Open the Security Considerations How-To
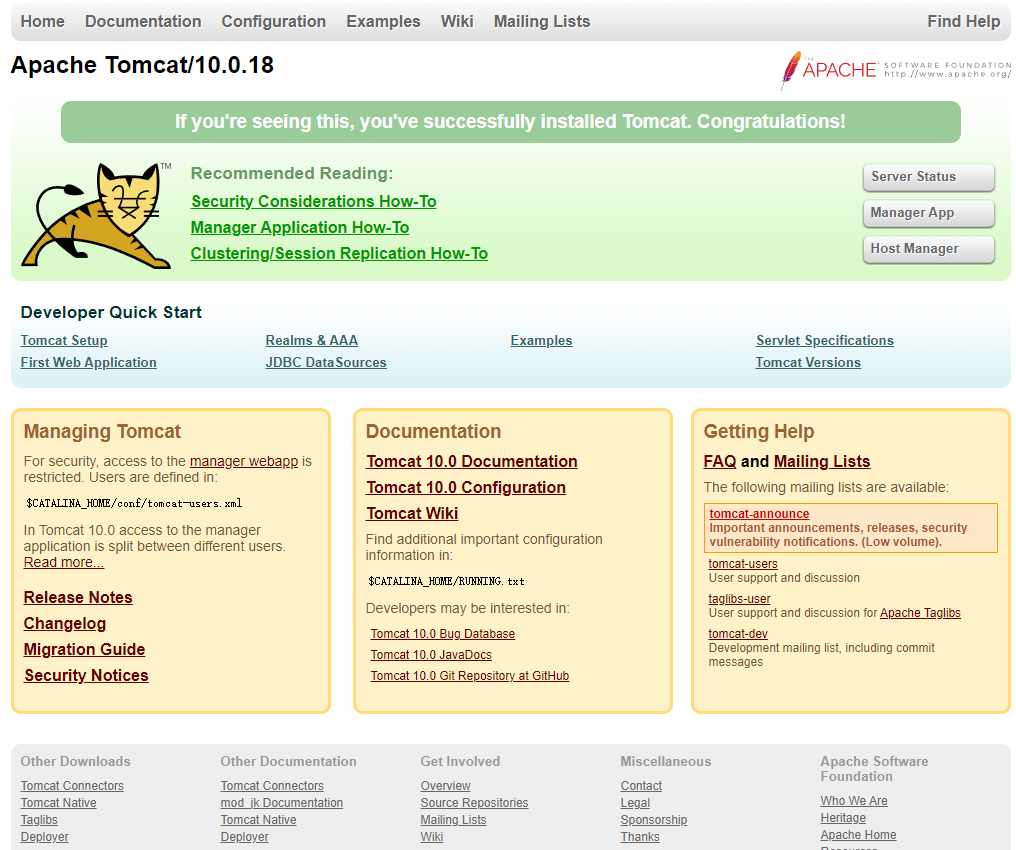1016x850 pixels. coord(313,201)
